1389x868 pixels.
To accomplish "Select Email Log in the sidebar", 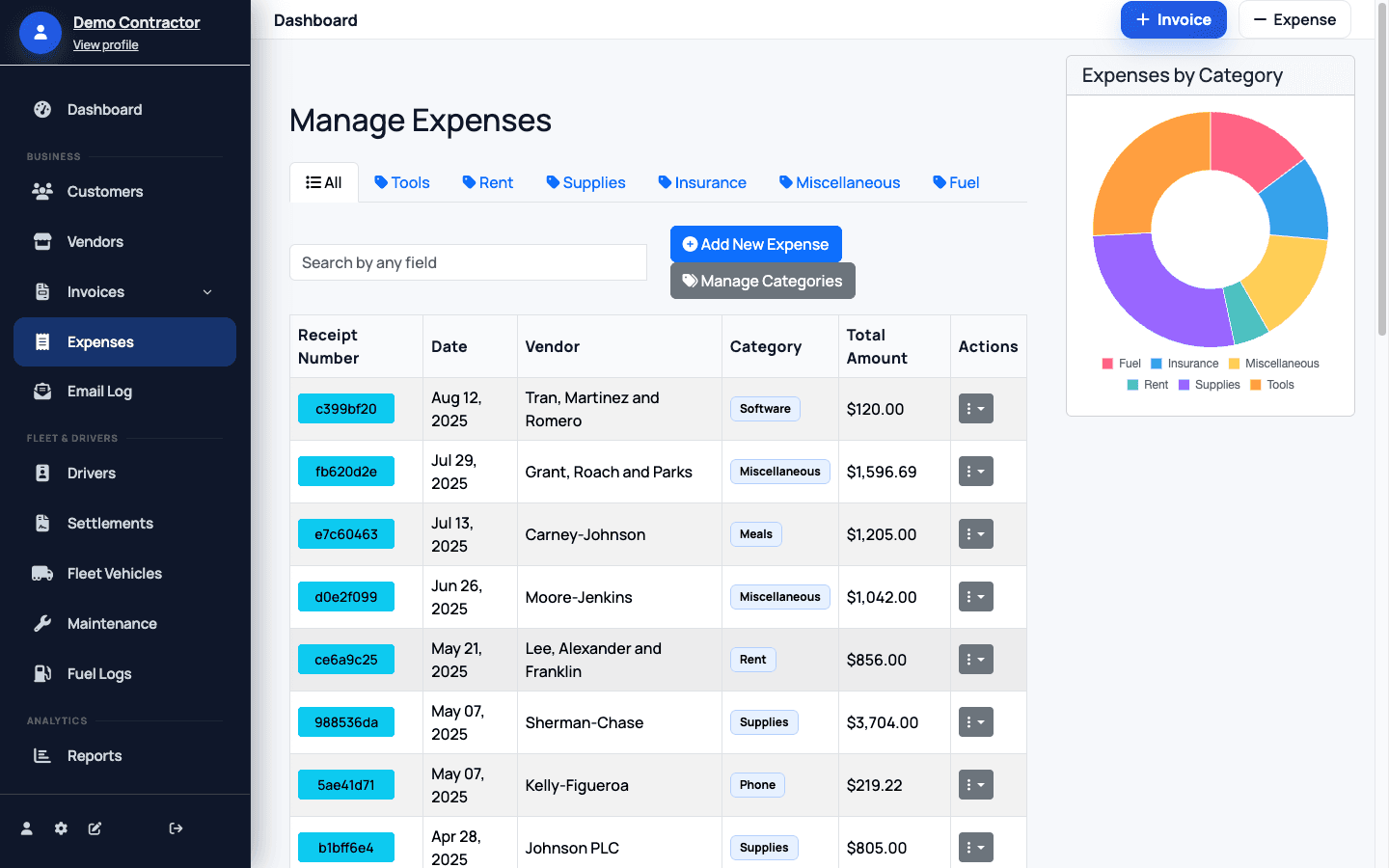I will tap(124, 392).
